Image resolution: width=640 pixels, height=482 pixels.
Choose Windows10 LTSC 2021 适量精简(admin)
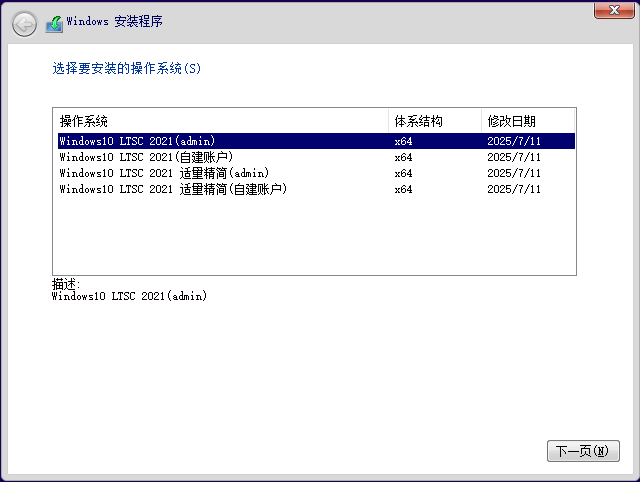tap(165, 173)
